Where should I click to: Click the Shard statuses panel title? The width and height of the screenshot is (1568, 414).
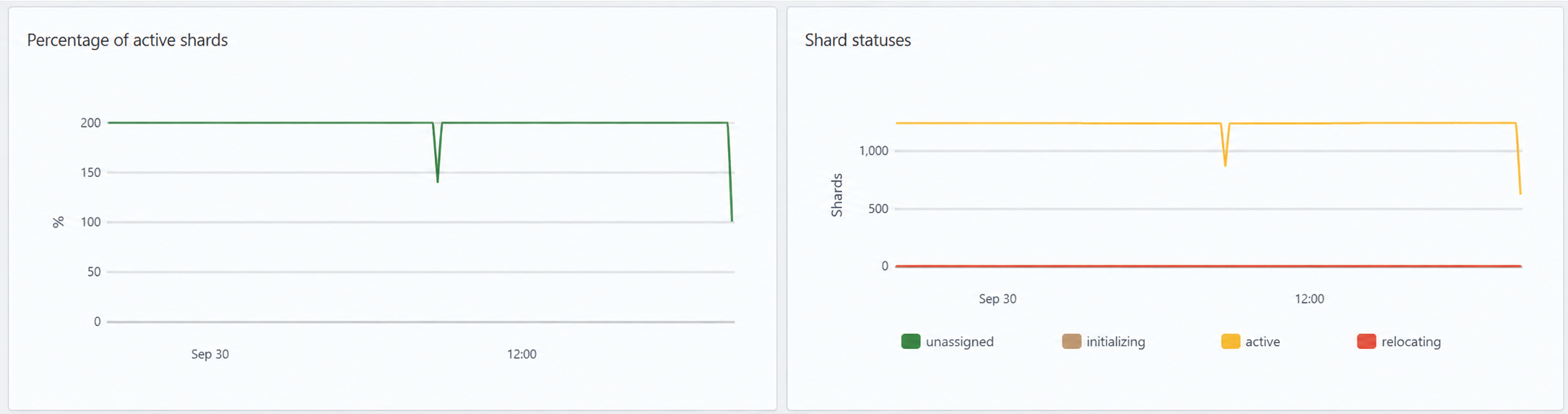[x=858, y=40]
